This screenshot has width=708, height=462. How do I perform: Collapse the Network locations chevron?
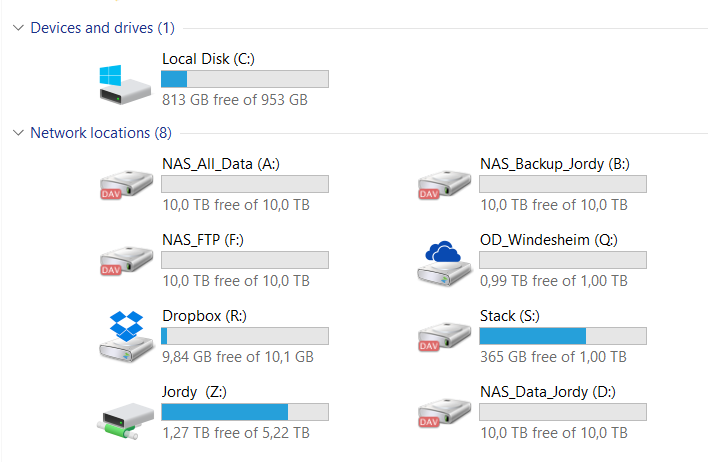pos(19,133)
